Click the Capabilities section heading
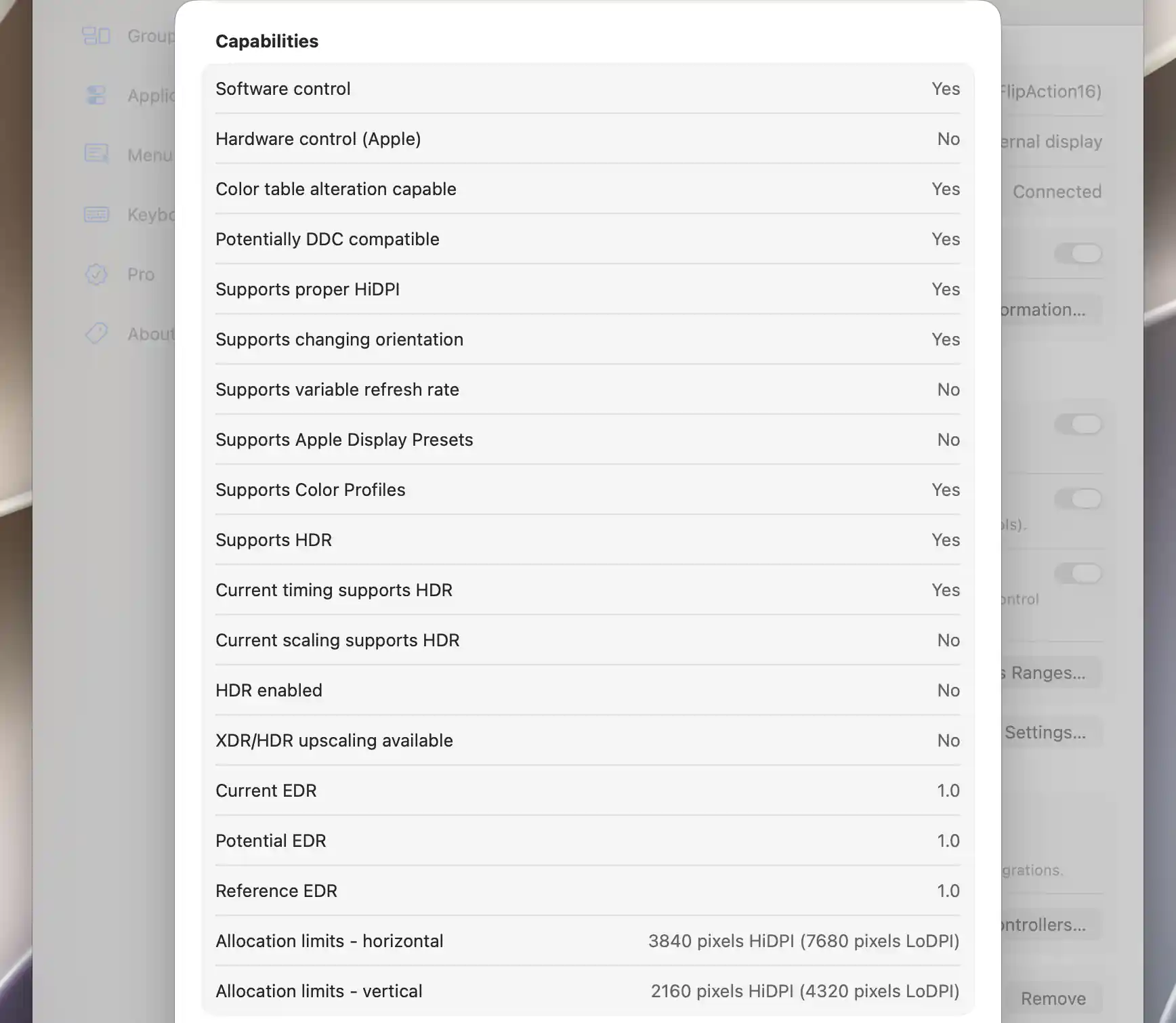 click(267, 41)
